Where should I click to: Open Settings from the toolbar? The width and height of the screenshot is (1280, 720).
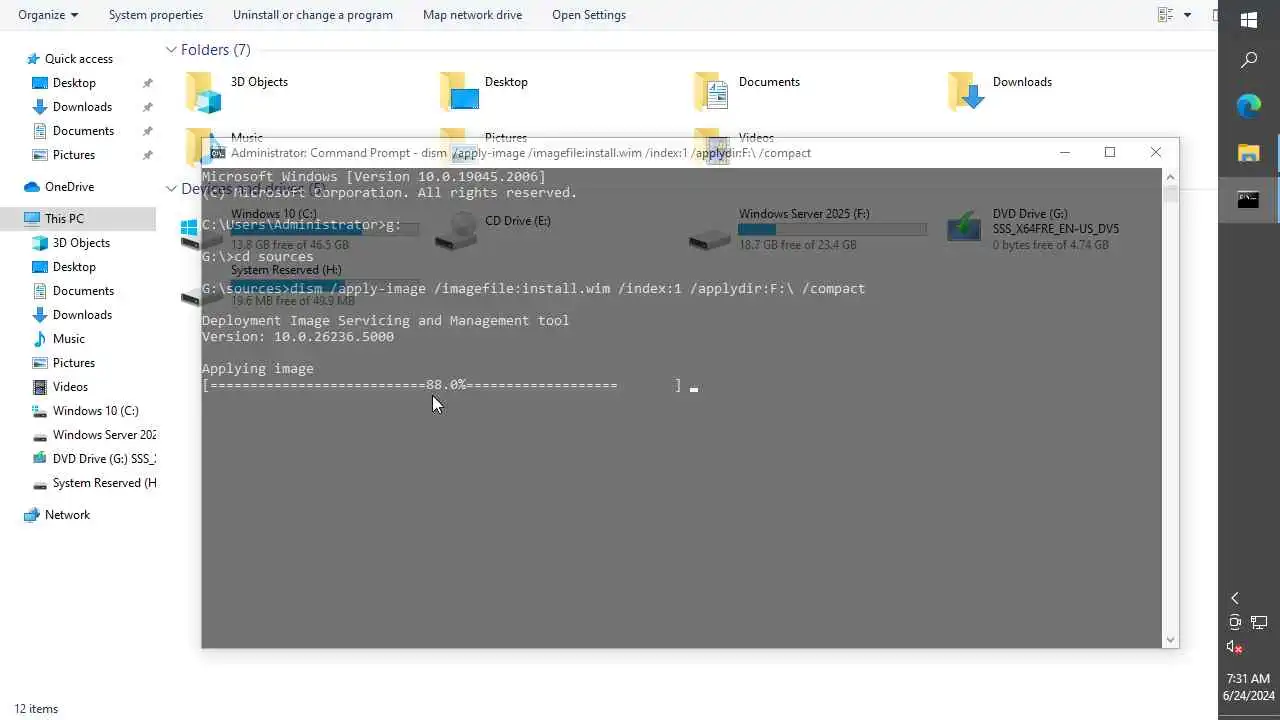pos(589,15)
